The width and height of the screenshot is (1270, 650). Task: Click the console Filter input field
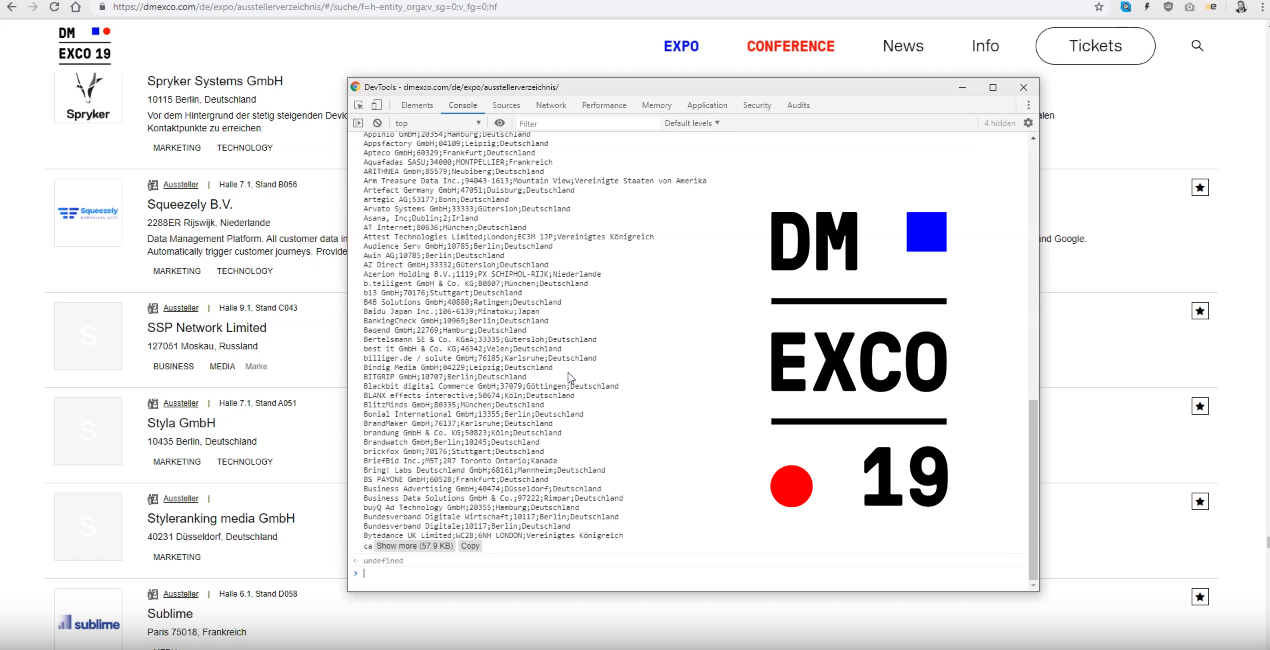(585, 123)
